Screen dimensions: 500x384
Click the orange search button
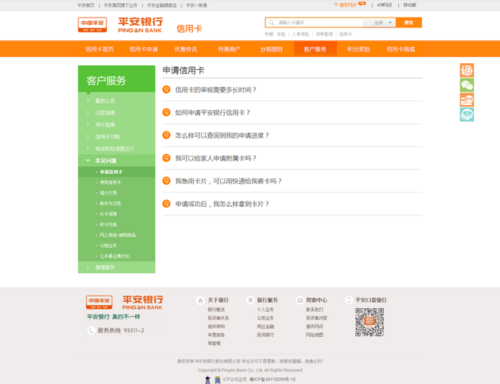pos(409,22)
